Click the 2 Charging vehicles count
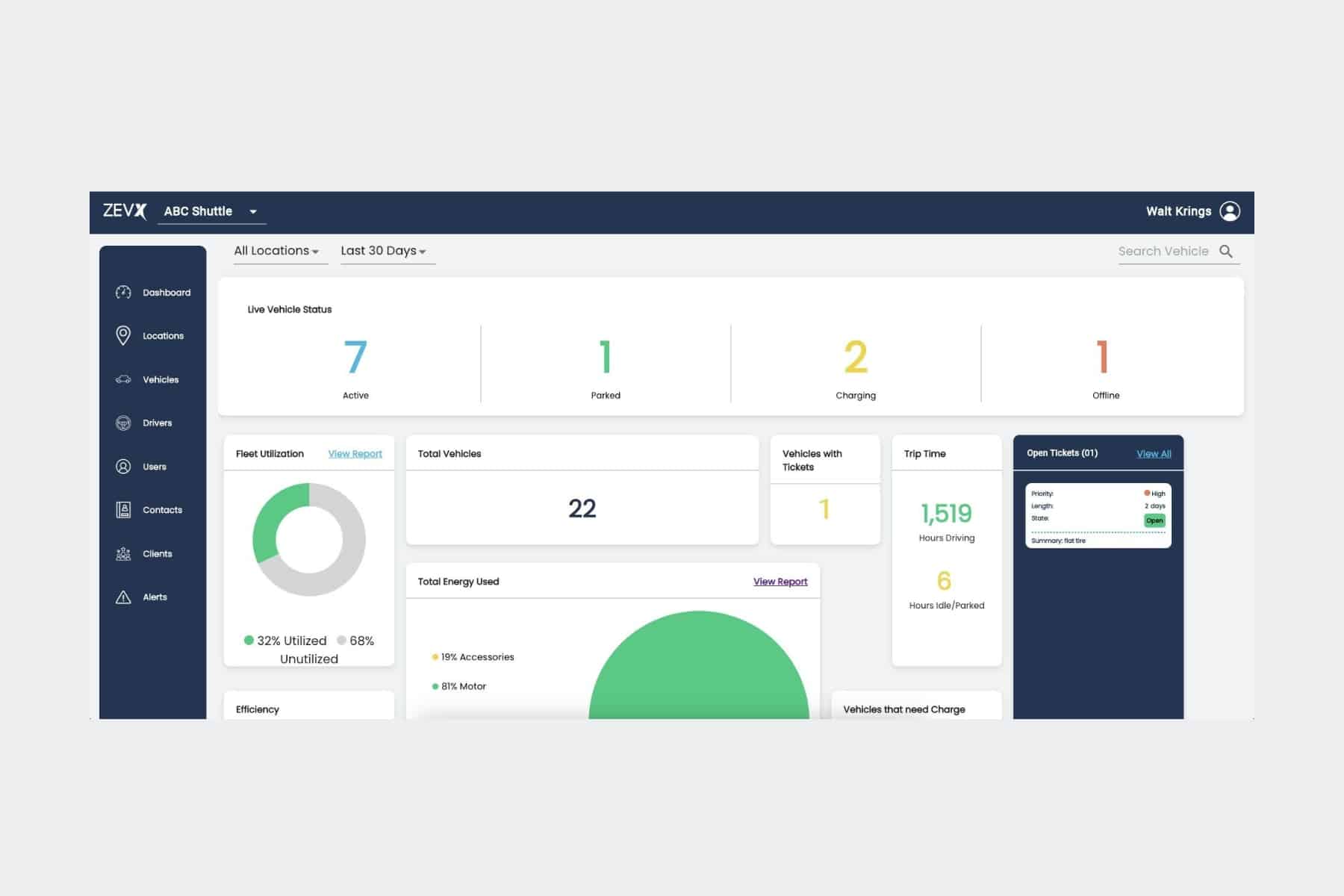1344x896 pixels. pyautogui.click(x=856, y=357)
